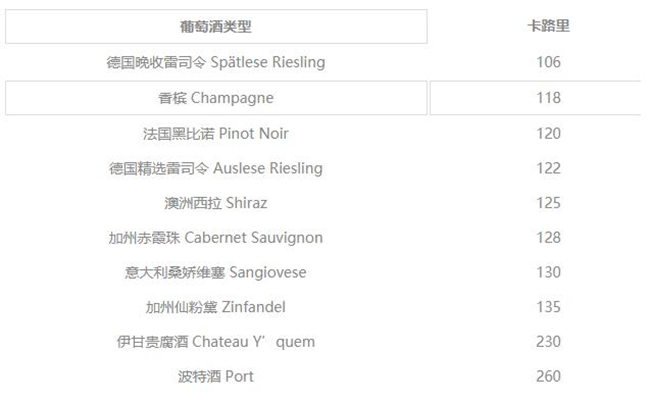Select the Chateau Y'quem row name
Viewport: 650px width, 403px height.
pos(216,342)
